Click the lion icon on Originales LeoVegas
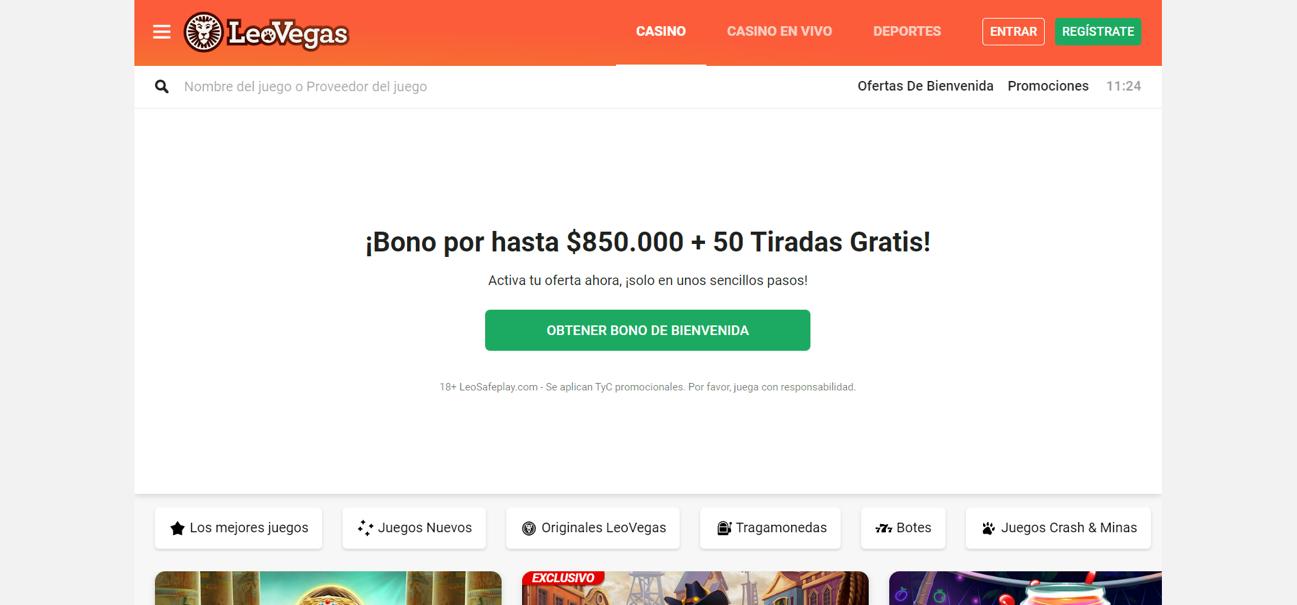Screen dimensions: 1297x605 click(529, 528)
